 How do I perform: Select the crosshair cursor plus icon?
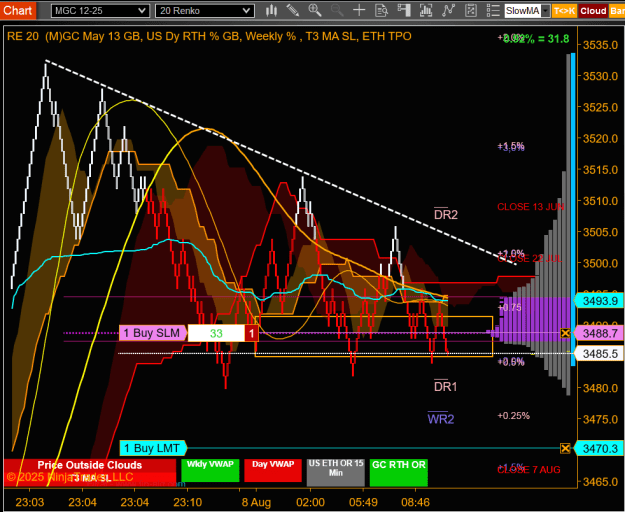point(359,11)
